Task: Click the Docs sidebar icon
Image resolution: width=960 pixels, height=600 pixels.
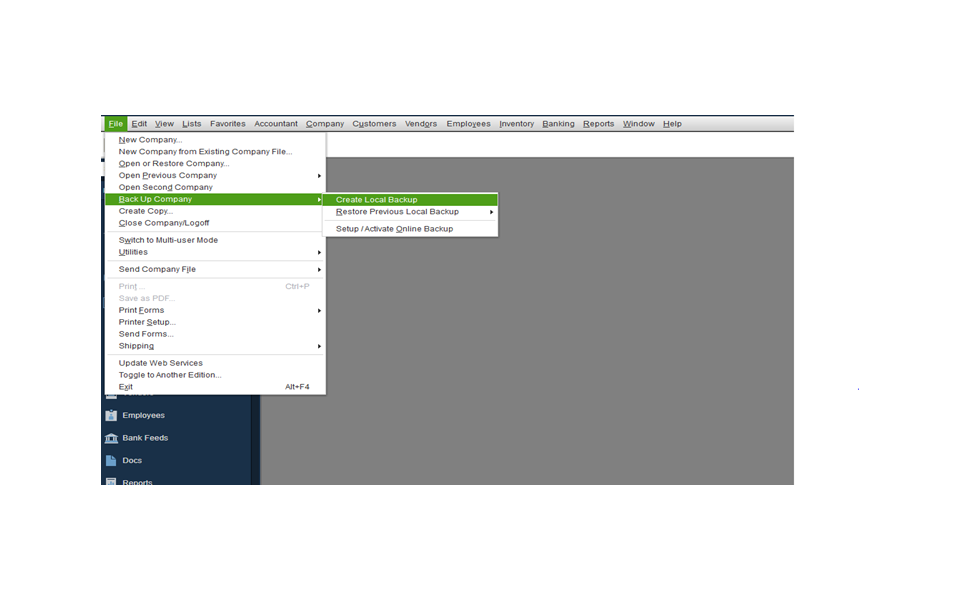Action: click(111, 460)
